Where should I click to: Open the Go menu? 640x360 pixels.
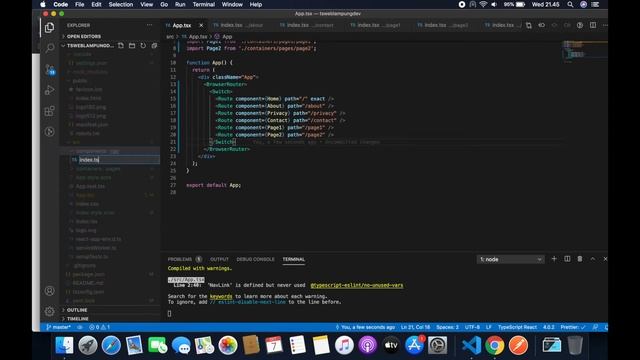pos(164,4)
